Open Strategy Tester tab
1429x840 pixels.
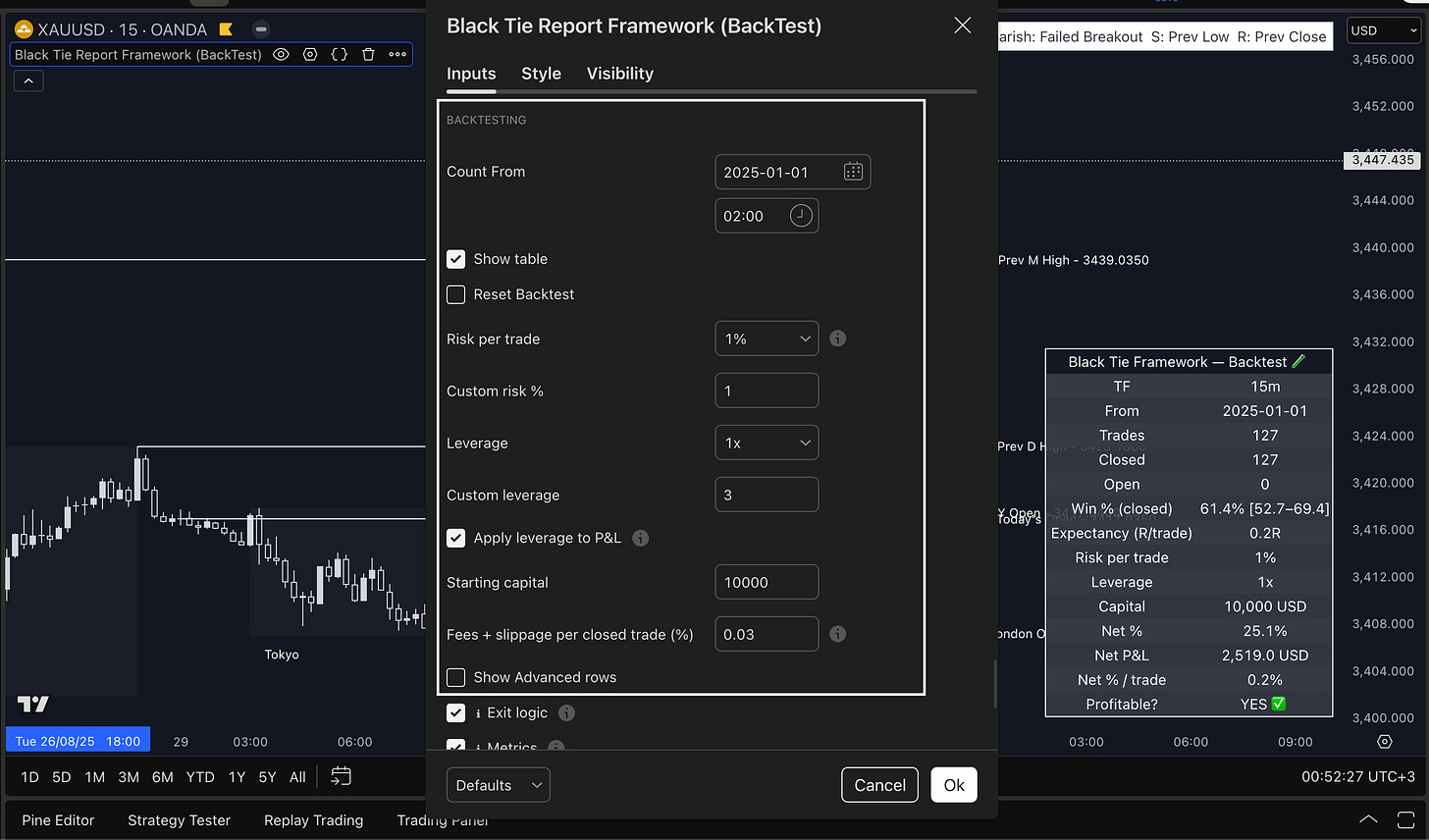[x=180, y=820]
